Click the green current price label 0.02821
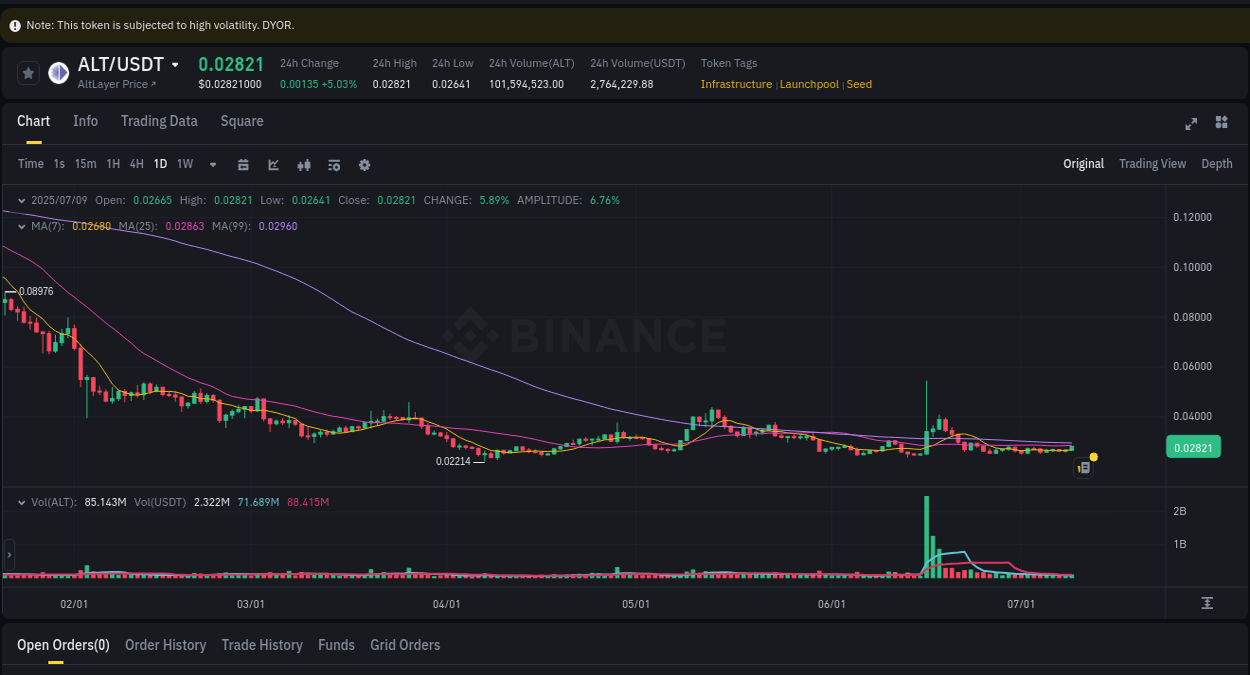This screenshot has height=675, width=1250. point(1193,447)
